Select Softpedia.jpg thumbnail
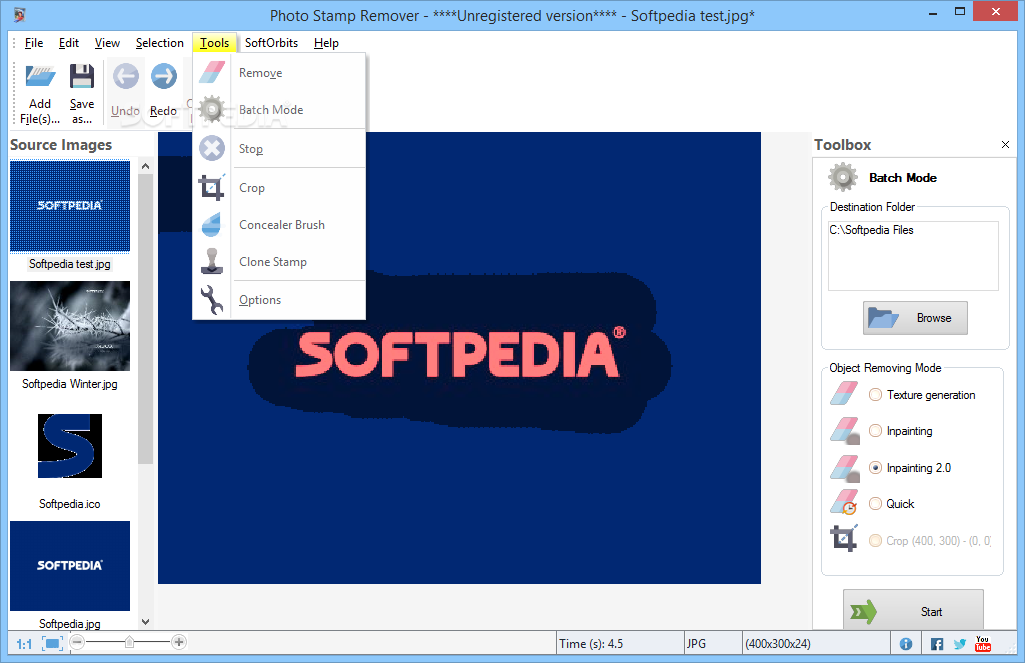This screenshot has height=663, width=1025. 70,566
